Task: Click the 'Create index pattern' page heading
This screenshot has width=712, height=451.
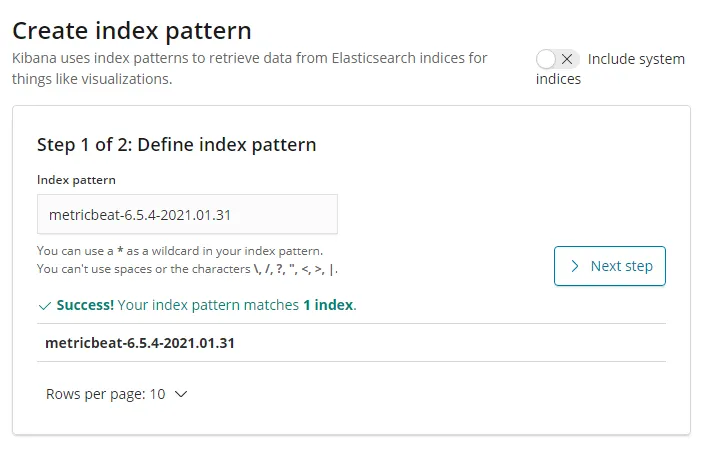Action: (x=132, y=30)
